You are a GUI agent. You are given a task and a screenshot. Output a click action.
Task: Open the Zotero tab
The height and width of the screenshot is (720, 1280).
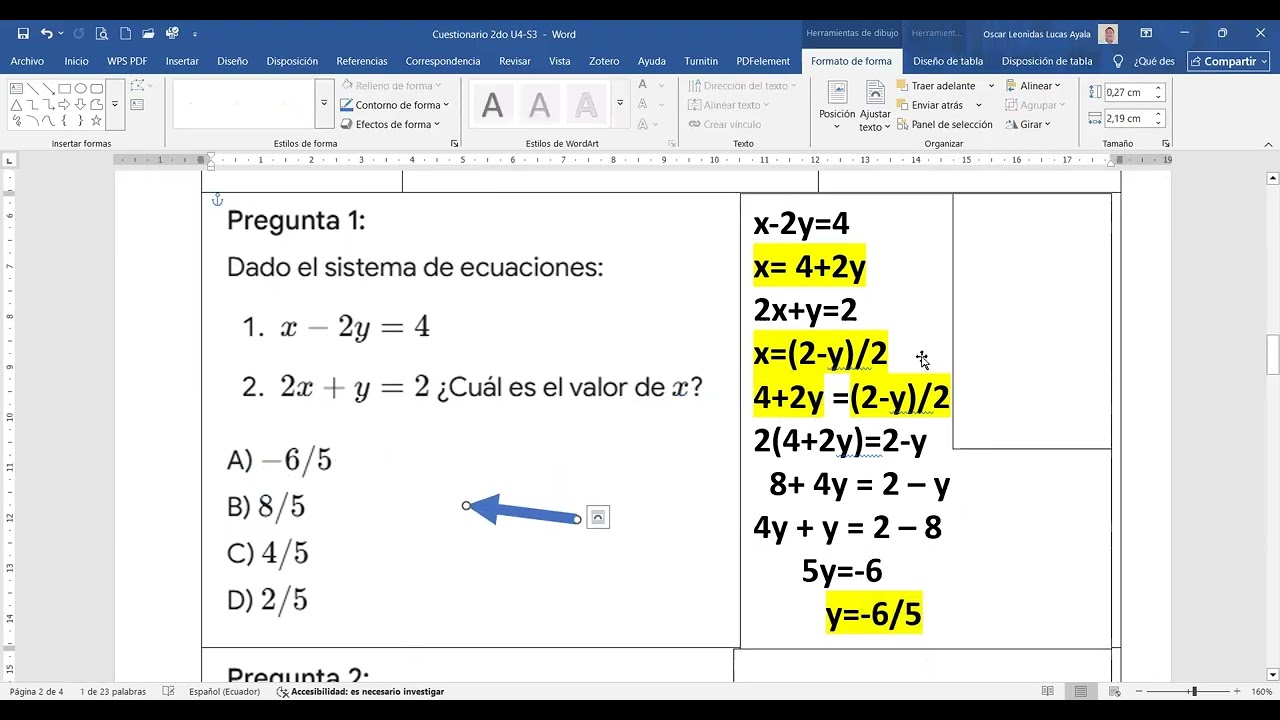604,61
